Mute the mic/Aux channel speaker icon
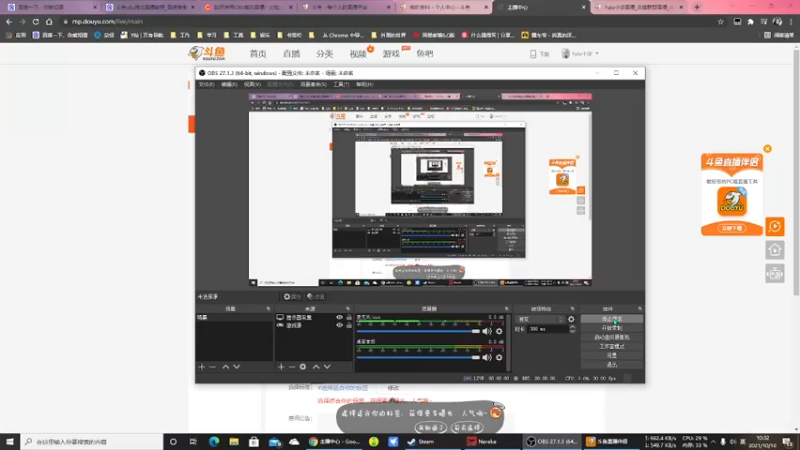Image resolution: width=800 pixels, height=450 pixels. tap(487, 331)
